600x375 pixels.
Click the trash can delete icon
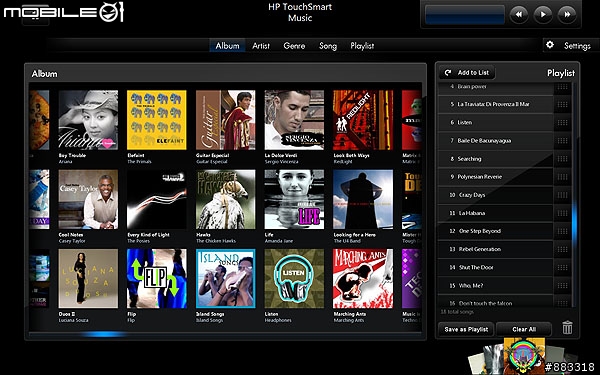coord(567,328)
